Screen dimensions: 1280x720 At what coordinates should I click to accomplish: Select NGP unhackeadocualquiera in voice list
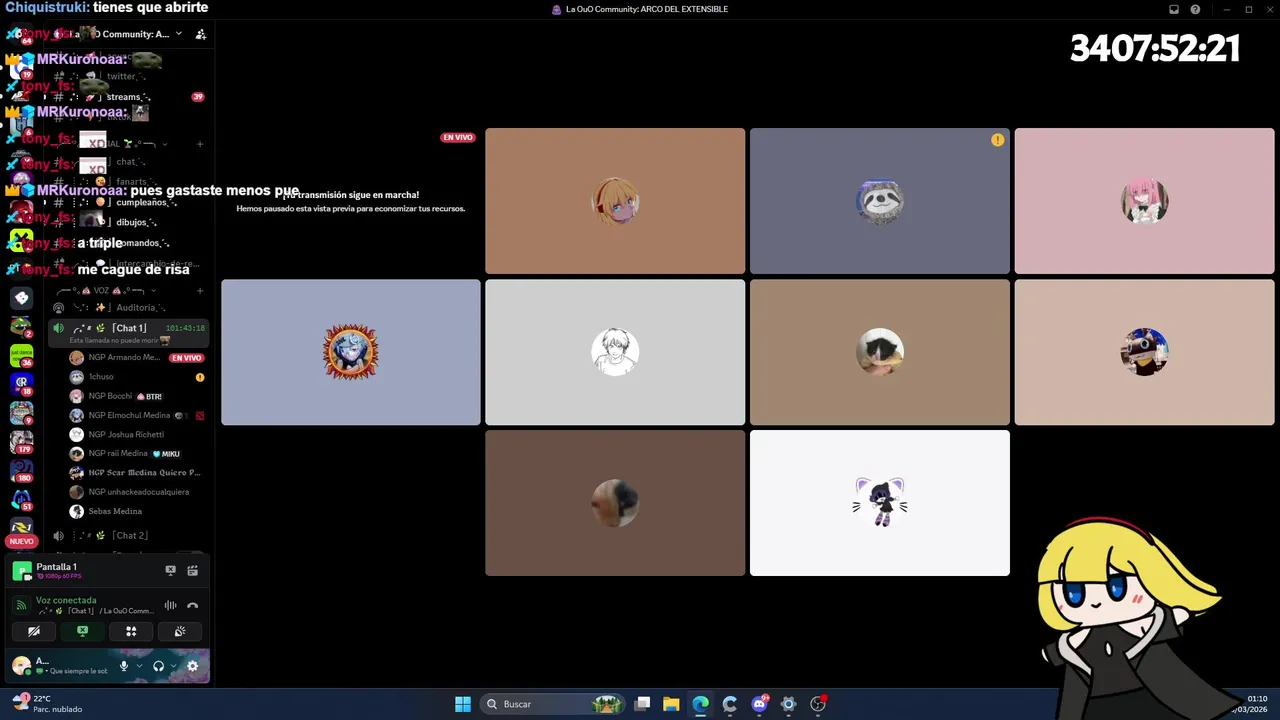click(x=136, y=492)
